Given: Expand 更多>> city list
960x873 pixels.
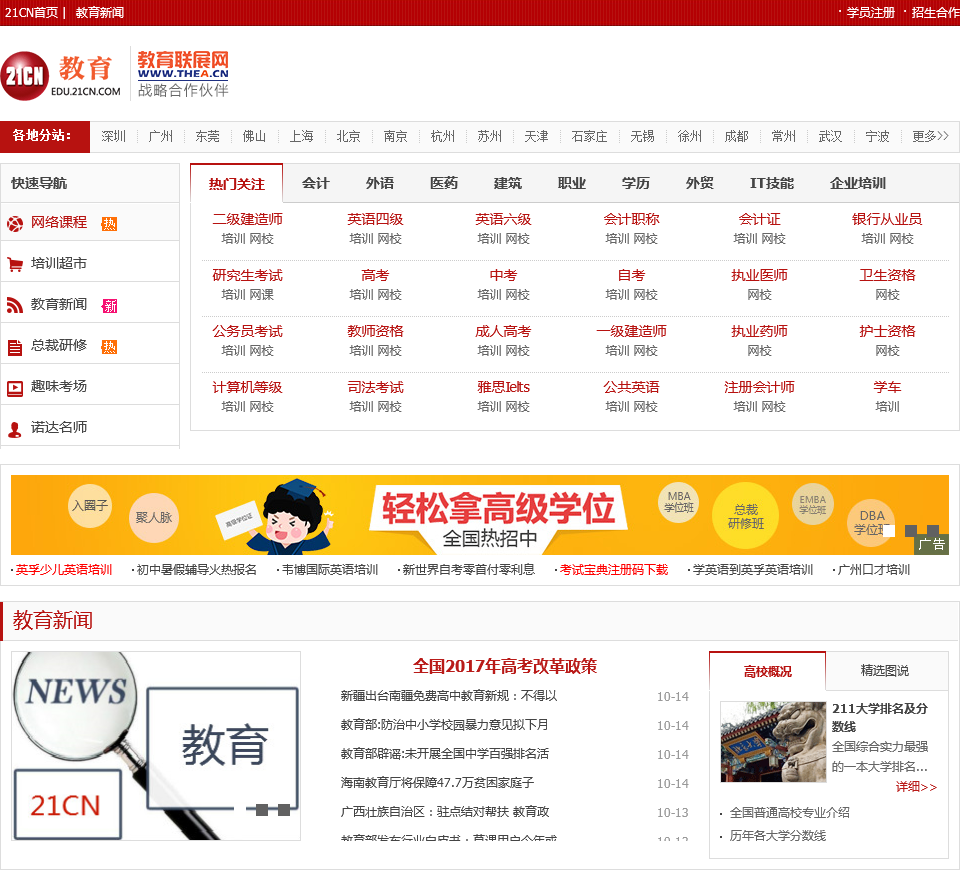Looking at the screenshot, I should (x=930, y=136).
